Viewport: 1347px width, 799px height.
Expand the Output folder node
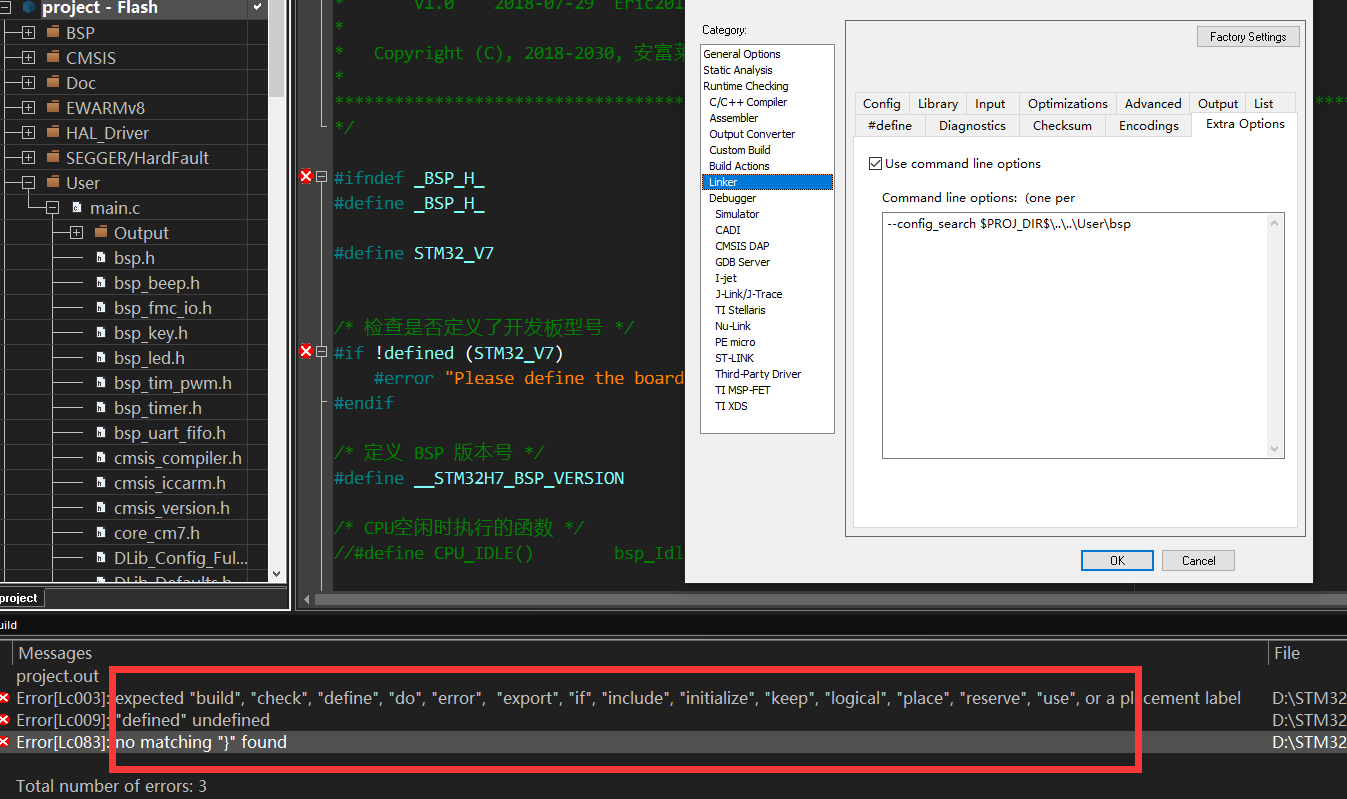click(76, 233)
